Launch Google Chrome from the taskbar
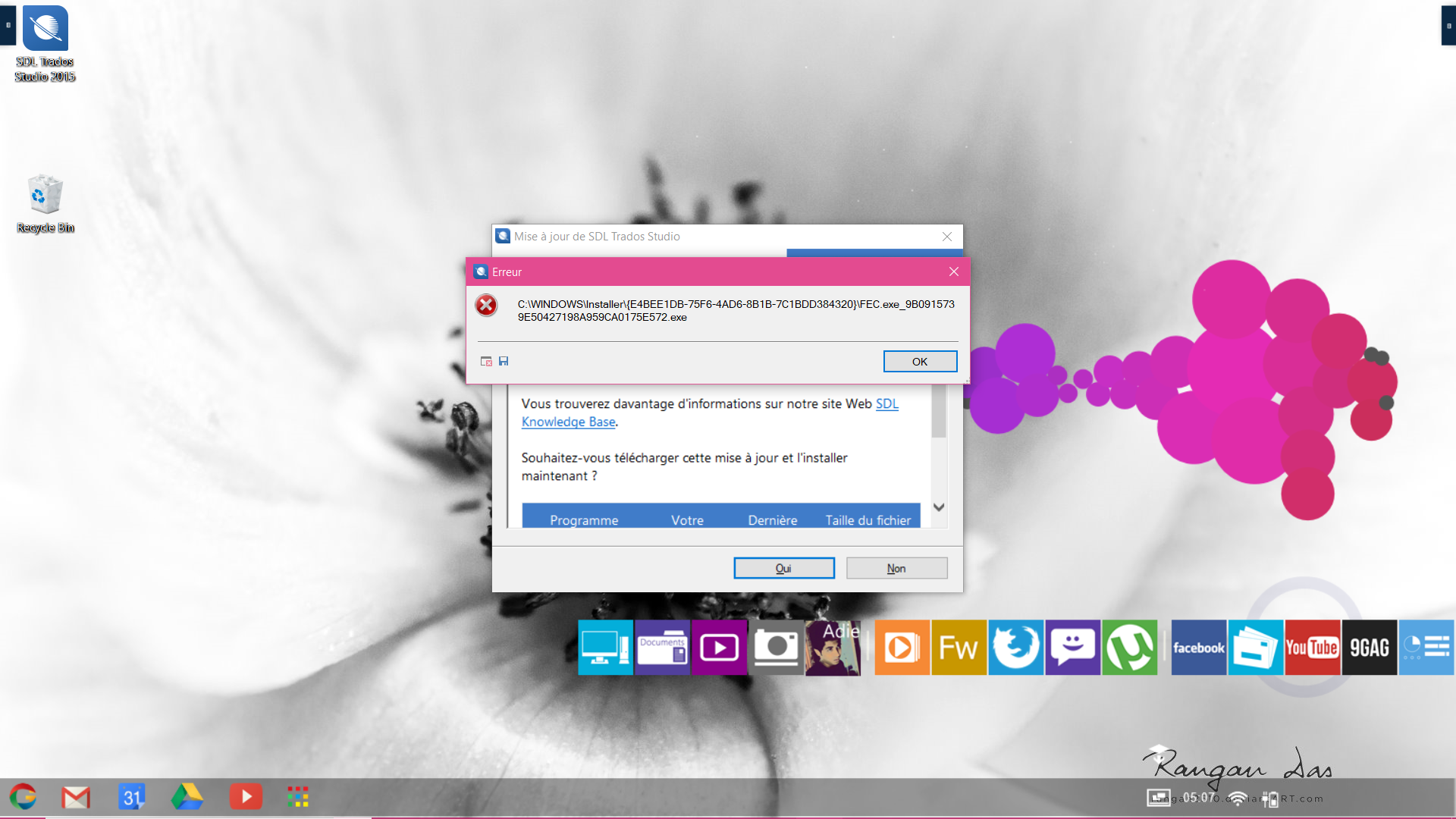 pyautogui.click(x=23, y=797)
